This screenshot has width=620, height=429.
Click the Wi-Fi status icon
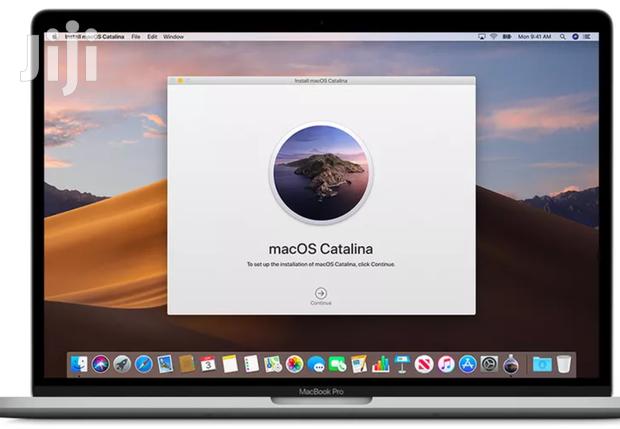(x=493, y=36)
